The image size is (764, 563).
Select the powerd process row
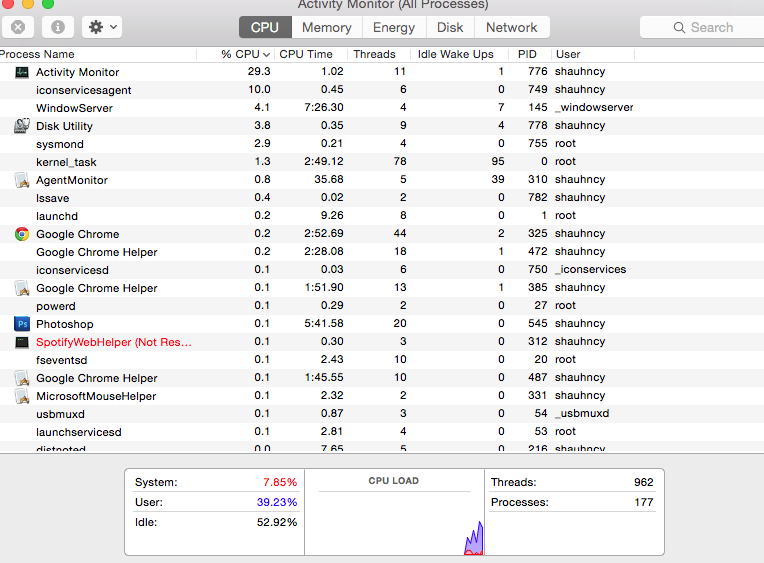click(382, 306)
